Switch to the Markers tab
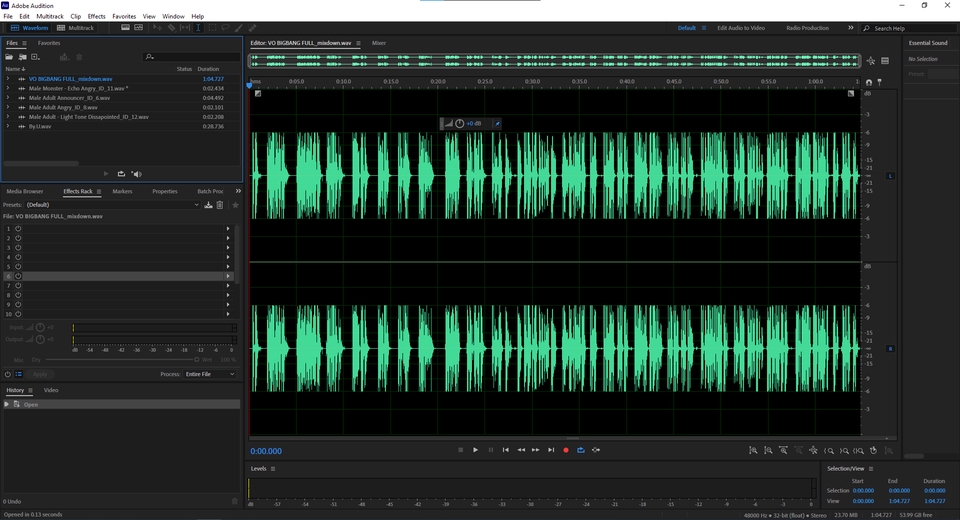 (122, 191)
